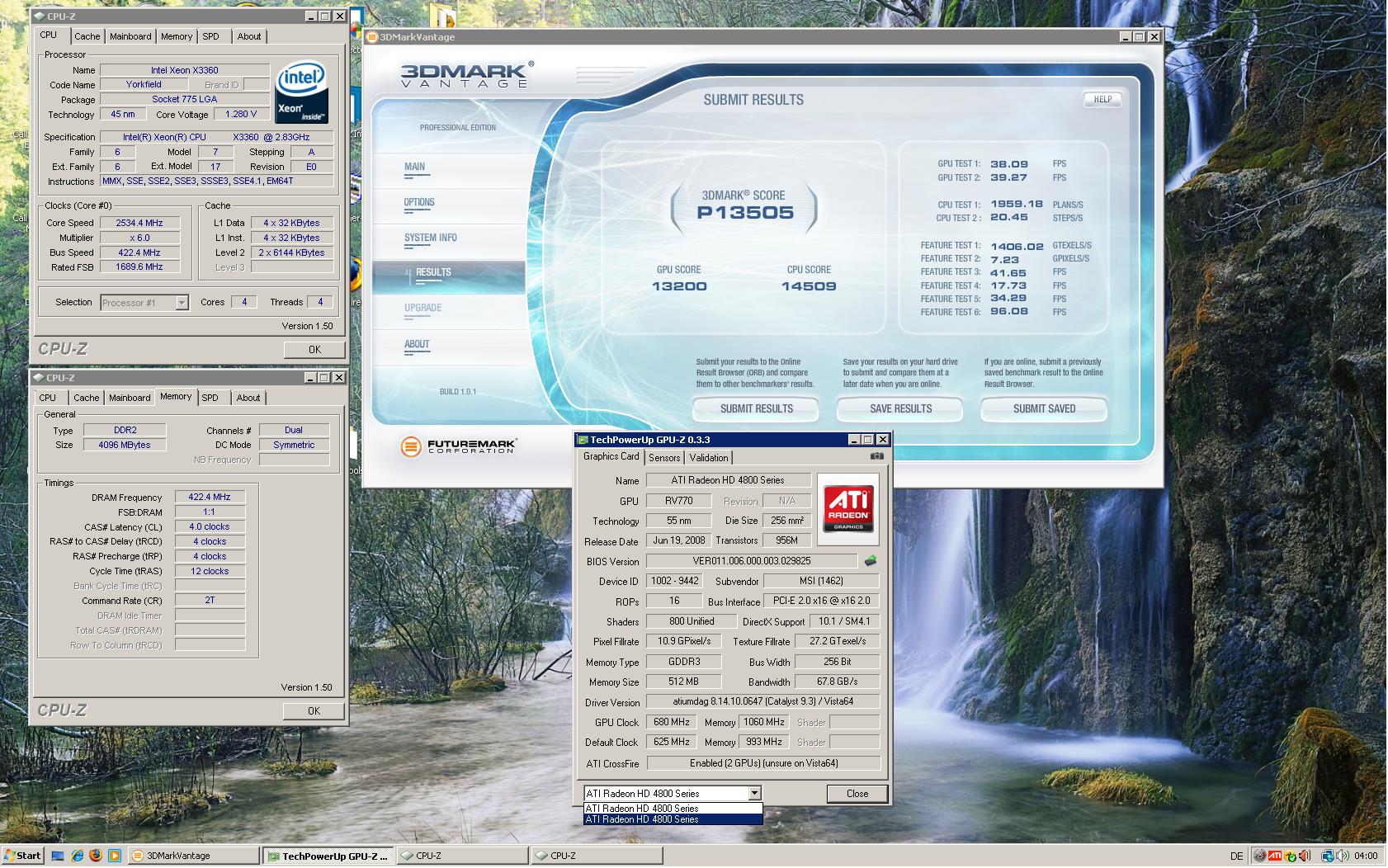
Task: Click the 3DMarkVantage taskbar button
Action: click(x=194, y=856)
